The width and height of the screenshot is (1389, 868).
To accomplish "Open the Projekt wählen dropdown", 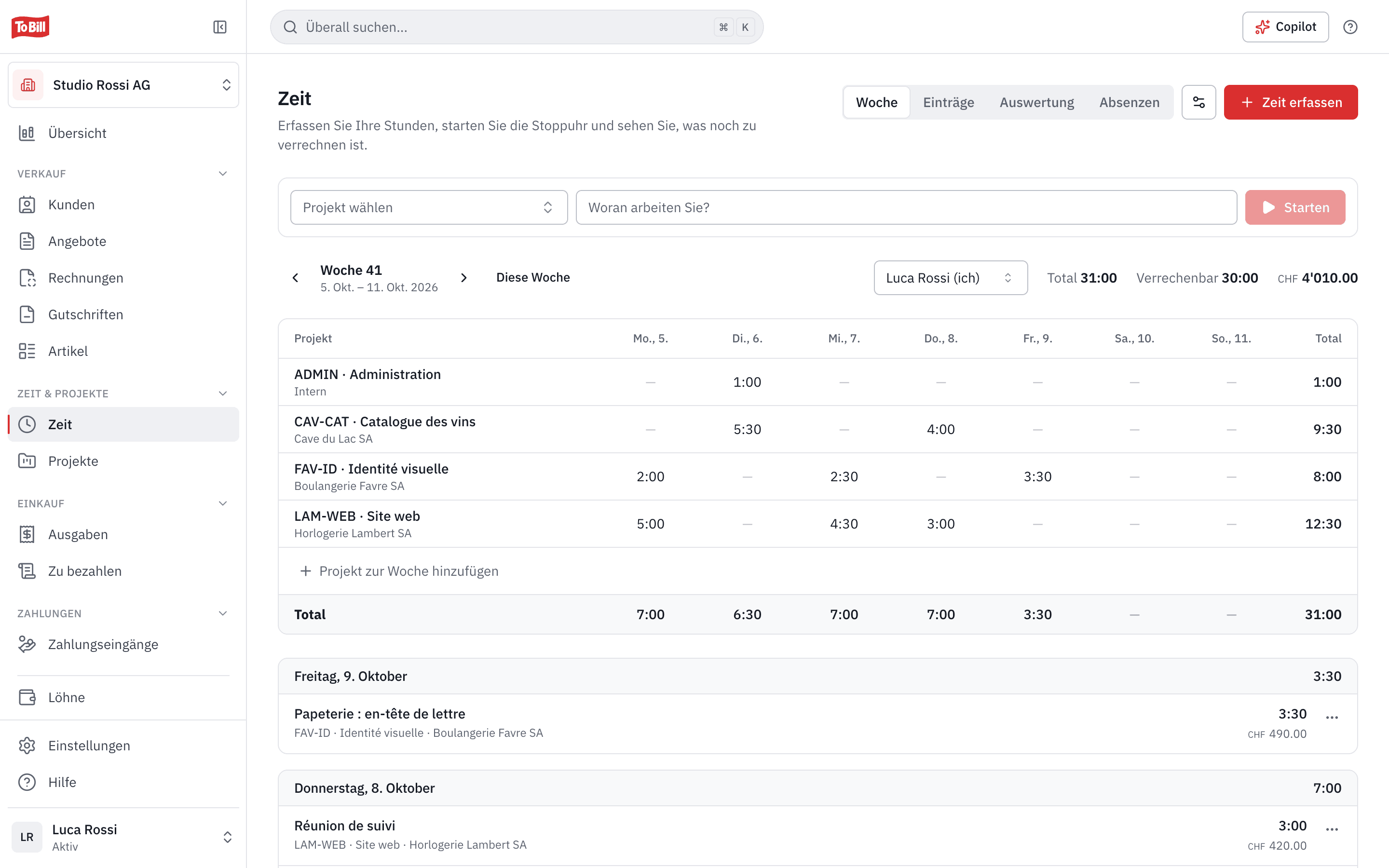I will click(429, 207).
